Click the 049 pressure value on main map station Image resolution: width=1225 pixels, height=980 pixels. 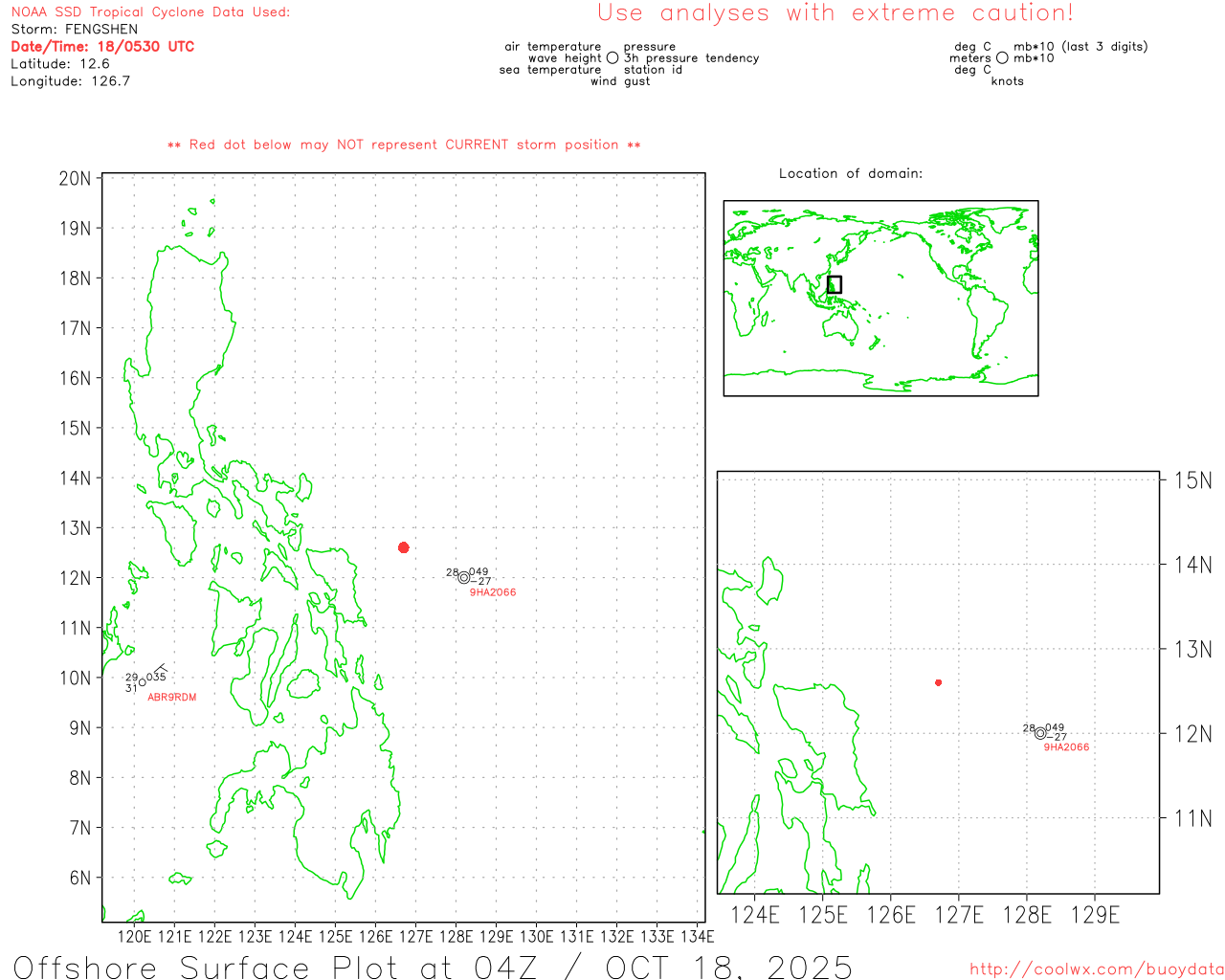pyautogui.click(x=479, y=572)
